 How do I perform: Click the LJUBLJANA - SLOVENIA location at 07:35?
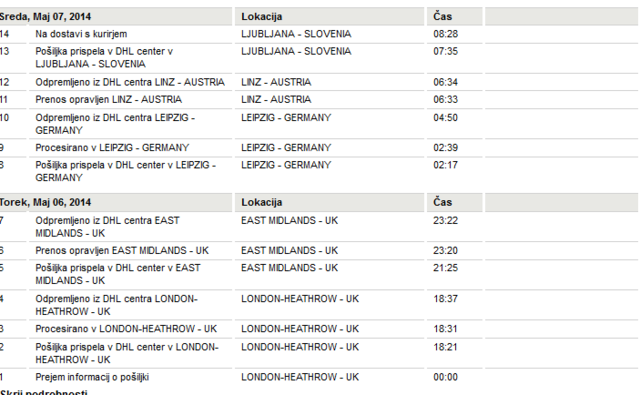tap(296, 51)
